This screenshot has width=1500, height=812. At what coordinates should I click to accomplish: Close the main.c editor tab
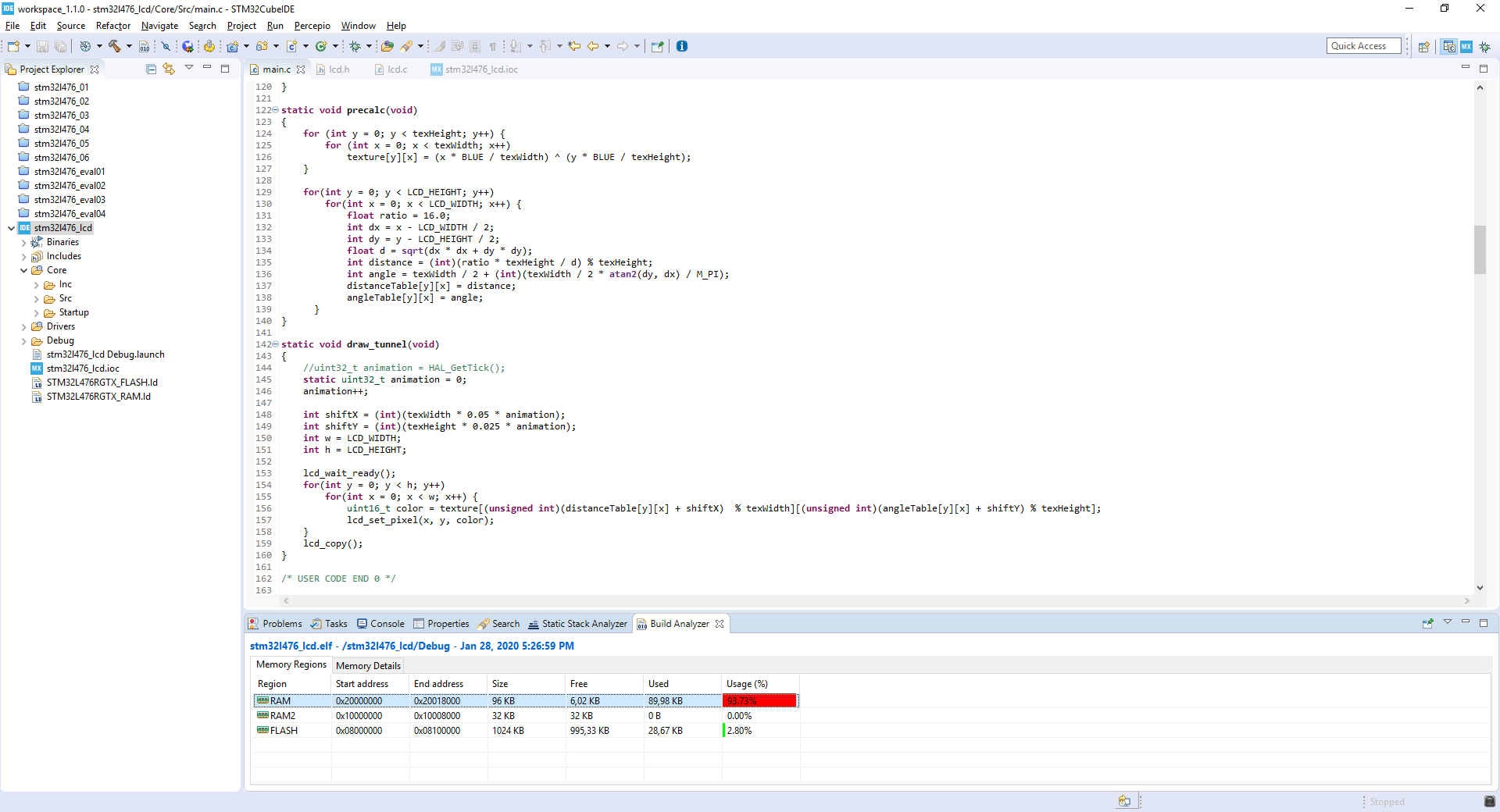[301, 69]
